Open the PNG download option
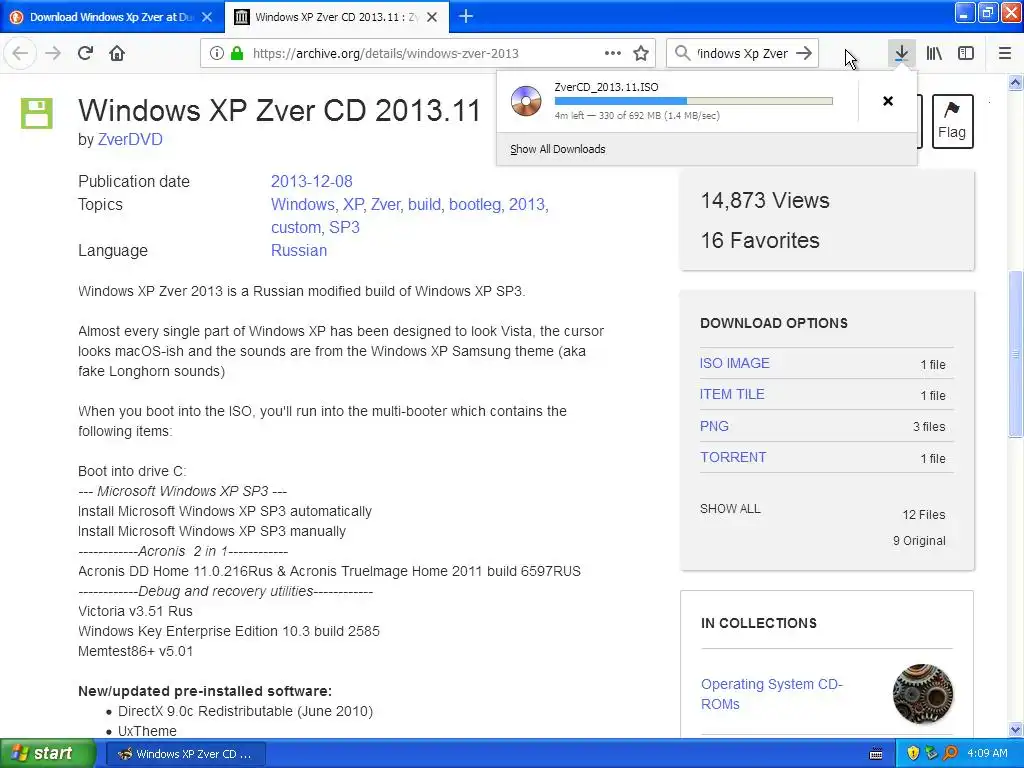 714,426
